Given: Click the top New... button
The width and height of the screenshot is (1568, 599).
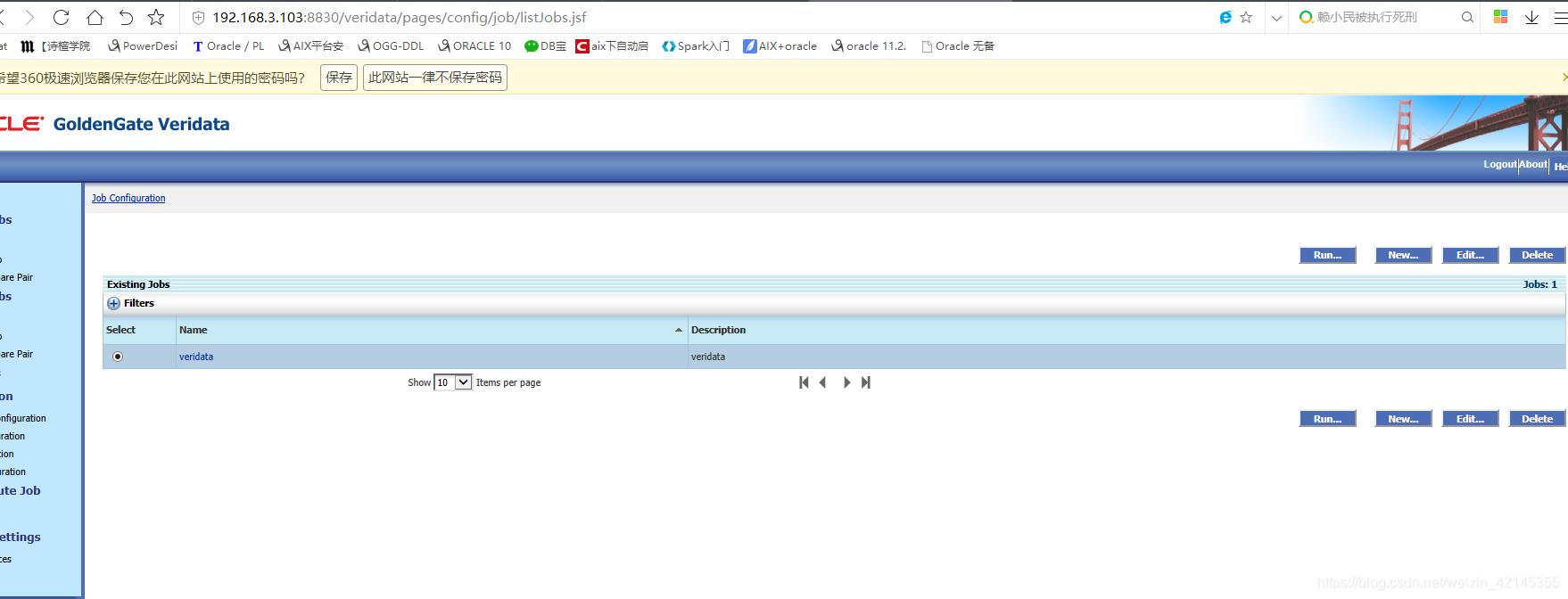Looking at the screenshot, I should (1403, 255).
